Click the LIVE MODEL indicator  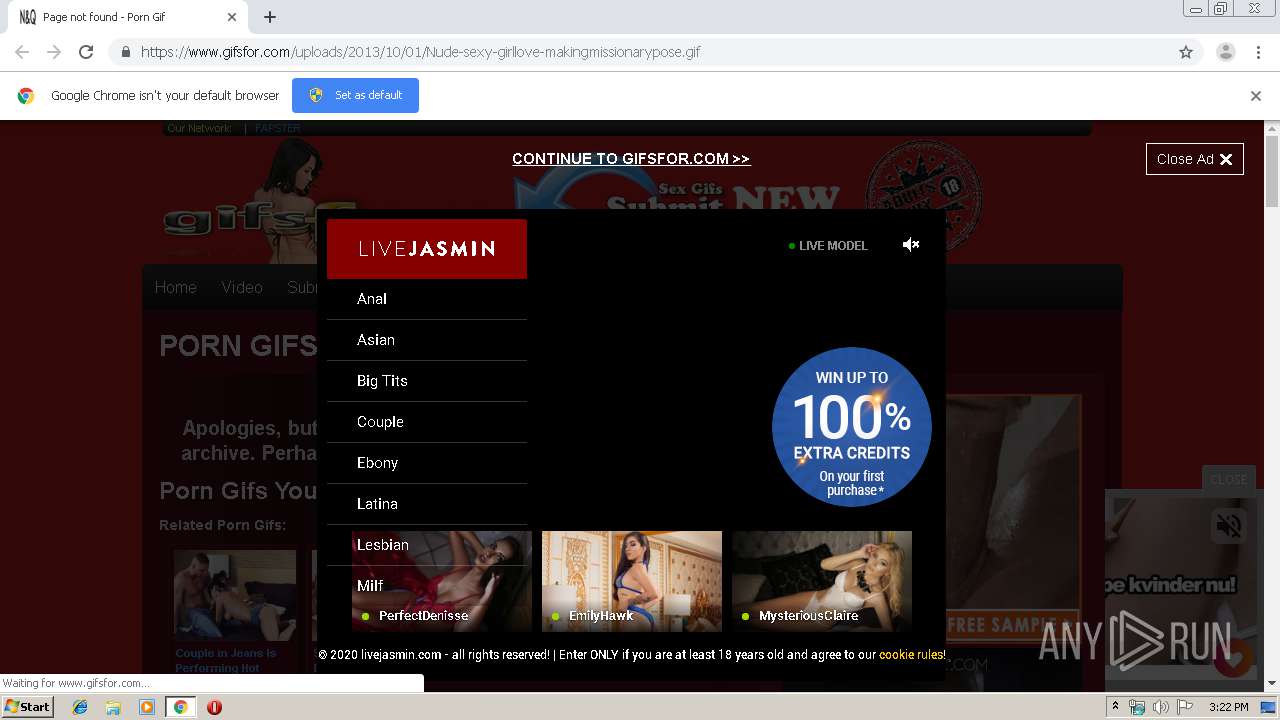tap(828, 246)
